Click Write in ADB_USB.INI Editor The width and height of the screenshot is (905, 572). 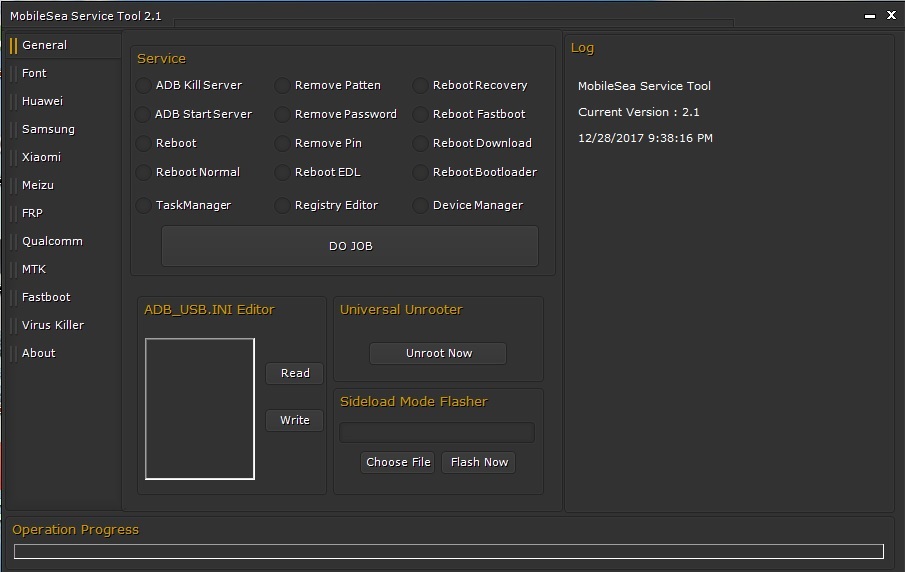click(294, 420)
